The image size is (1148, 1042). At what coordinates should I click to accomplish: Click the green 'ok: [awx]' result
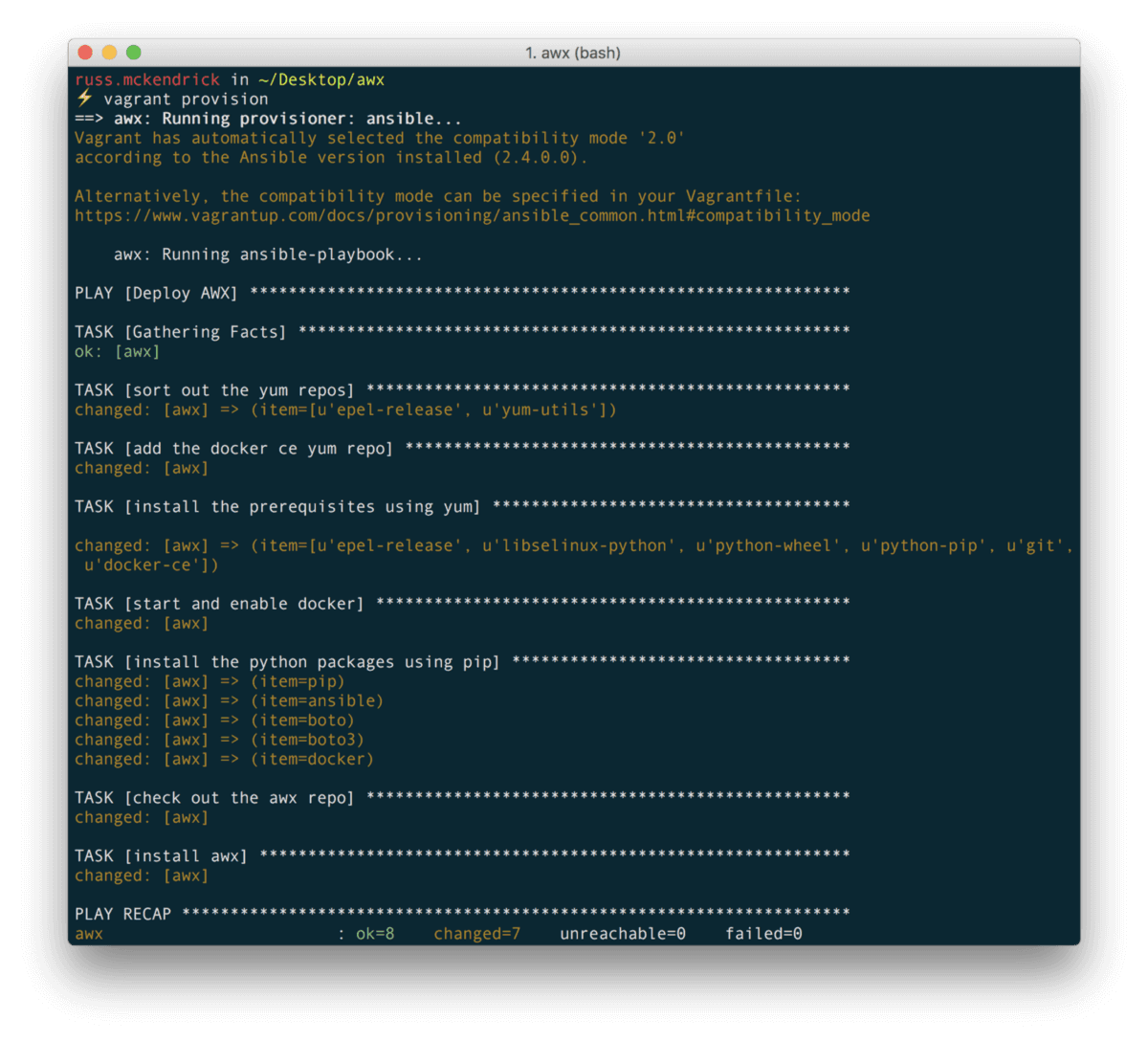tap(117, 352)
